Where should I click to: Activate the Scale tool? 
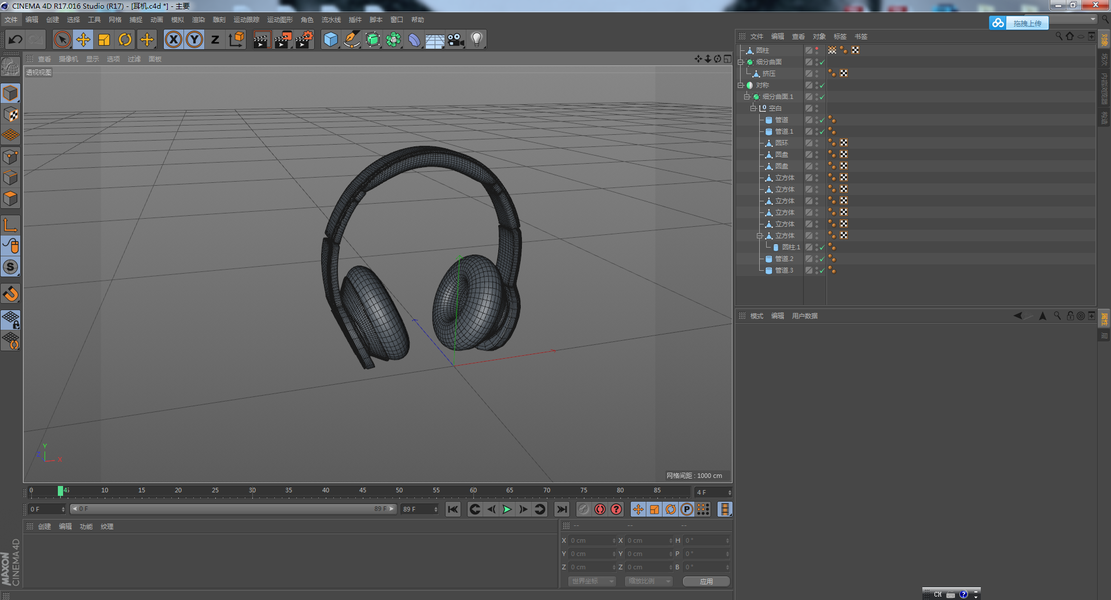click(104, 40)
